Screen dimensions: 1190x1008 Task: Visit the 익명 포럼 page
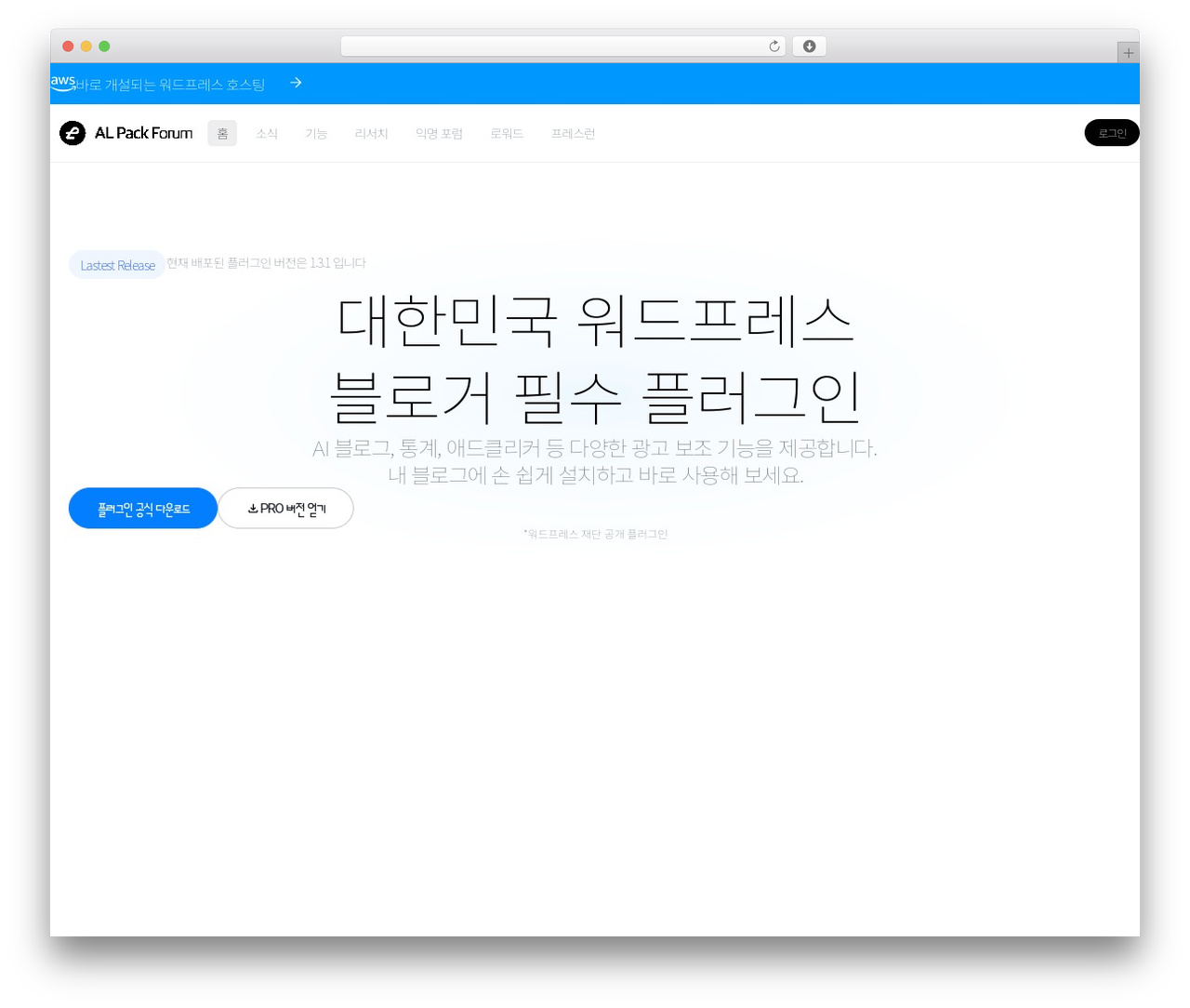tap(439, 133)
